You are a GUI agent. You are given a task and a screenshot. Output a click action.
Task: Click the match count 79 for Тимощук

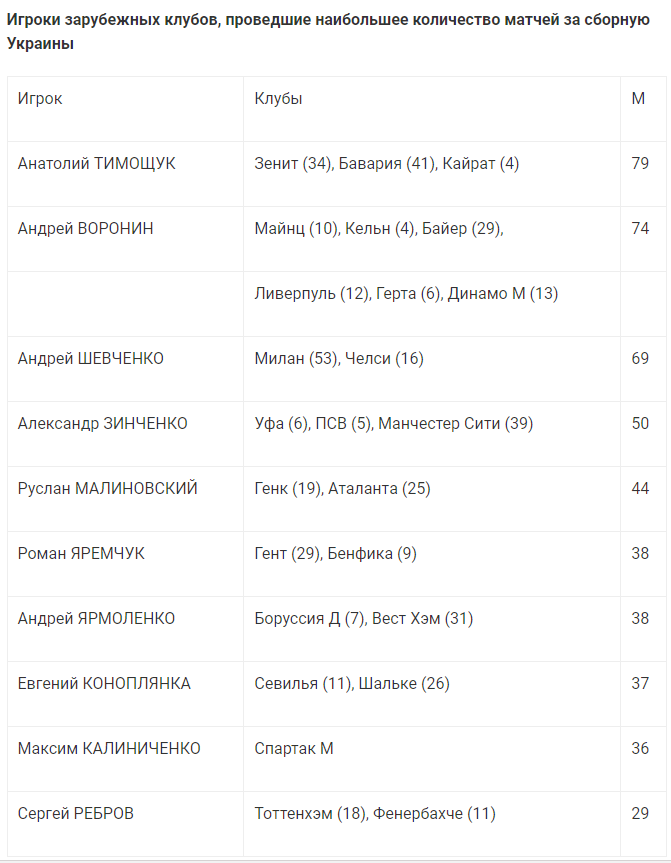click(x=641, y=164)
